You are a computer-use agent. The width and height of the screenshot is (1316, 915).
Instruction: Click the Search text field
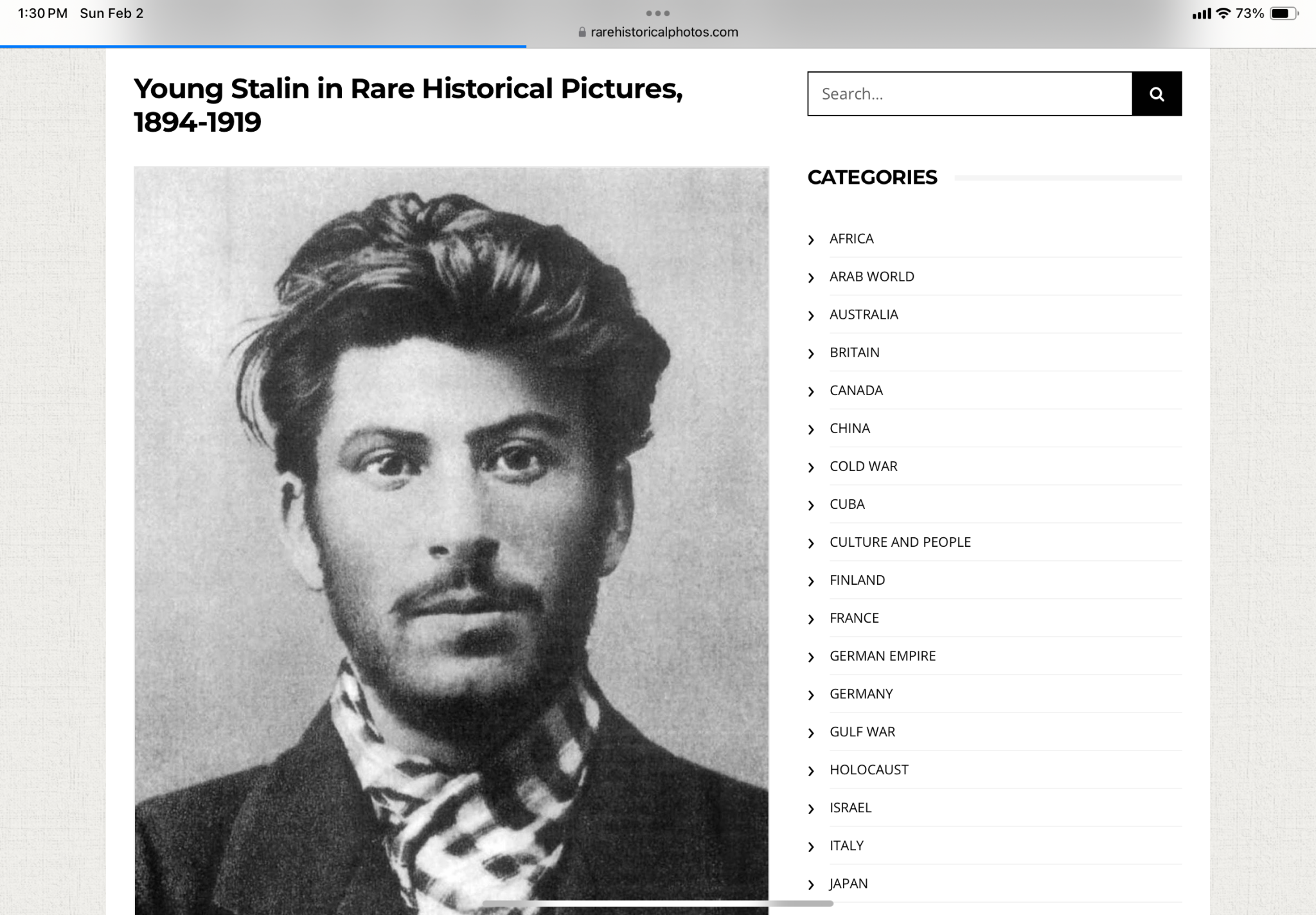tap(969, 94)
